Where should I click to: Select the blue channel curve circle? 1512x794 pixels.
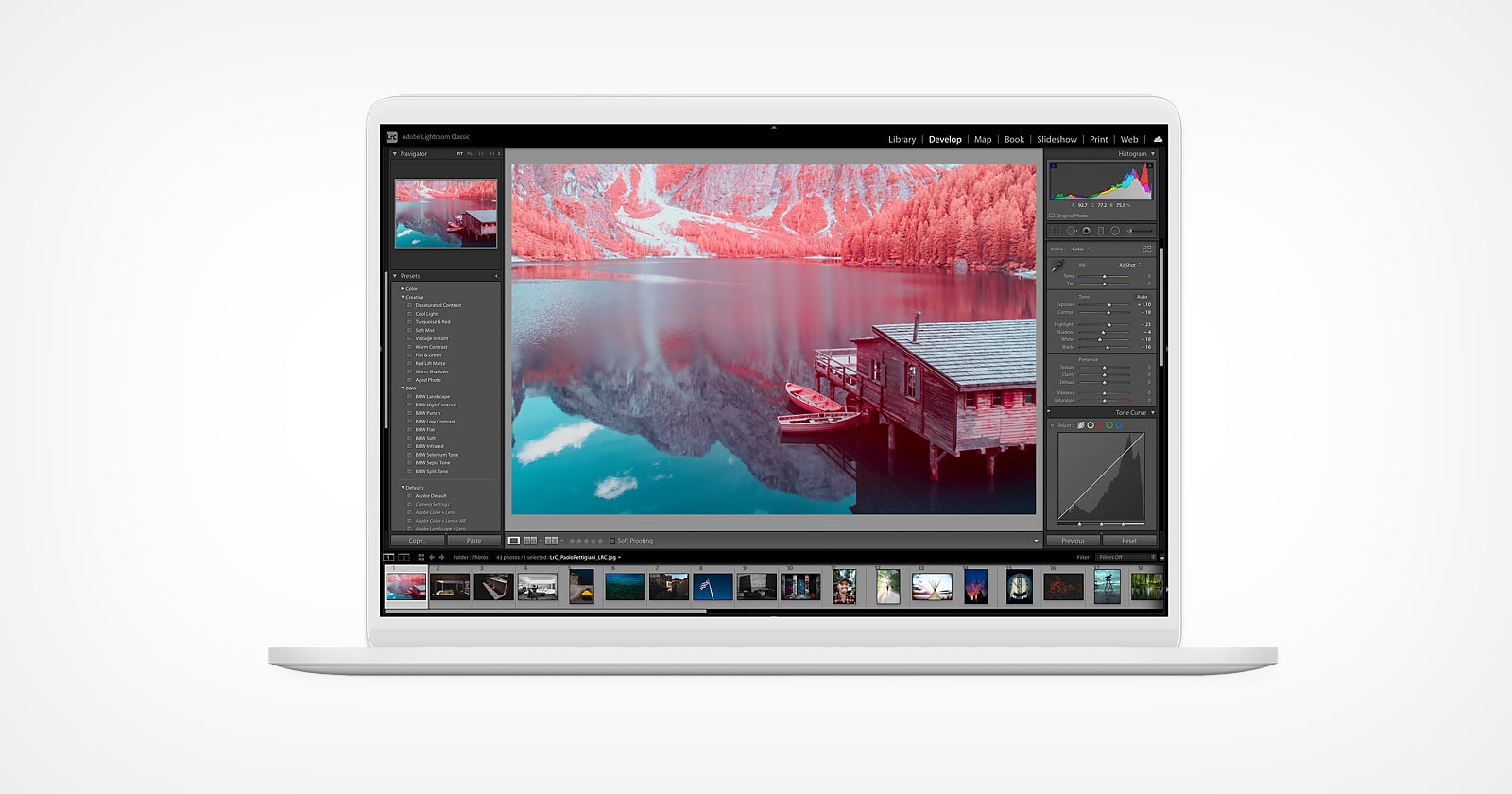click(1119, 425)
